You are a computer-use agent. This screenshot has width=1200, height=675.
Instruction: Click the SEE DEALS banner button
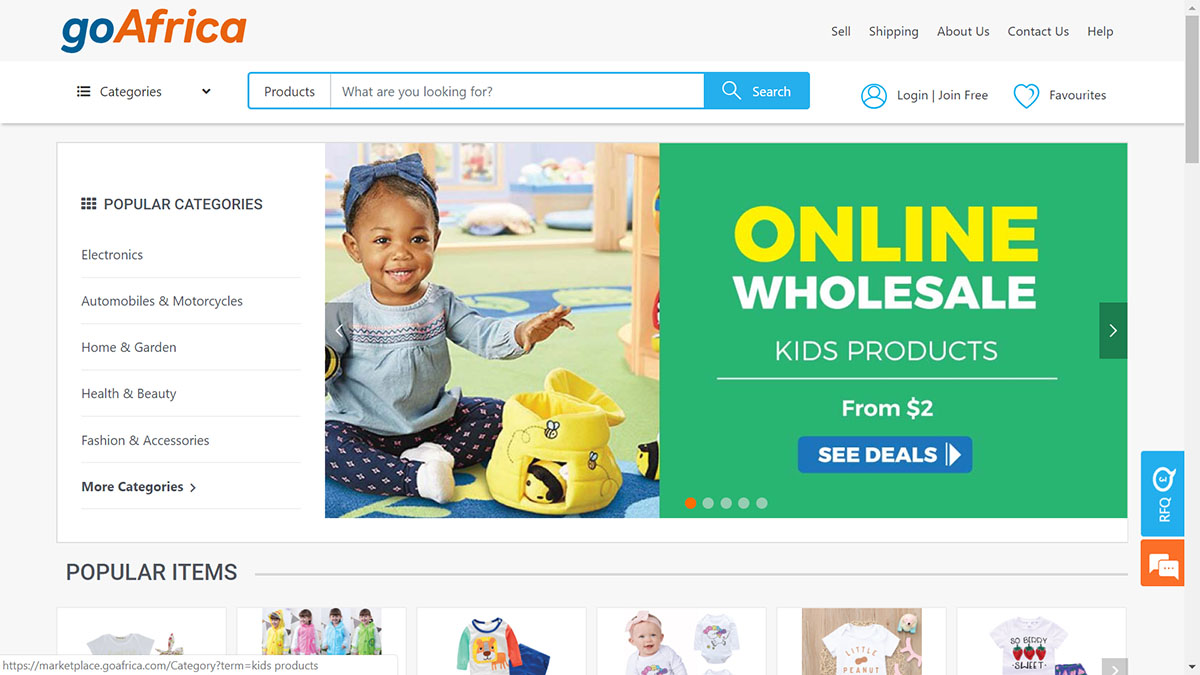pyautogui.click(x=885, y=455)
